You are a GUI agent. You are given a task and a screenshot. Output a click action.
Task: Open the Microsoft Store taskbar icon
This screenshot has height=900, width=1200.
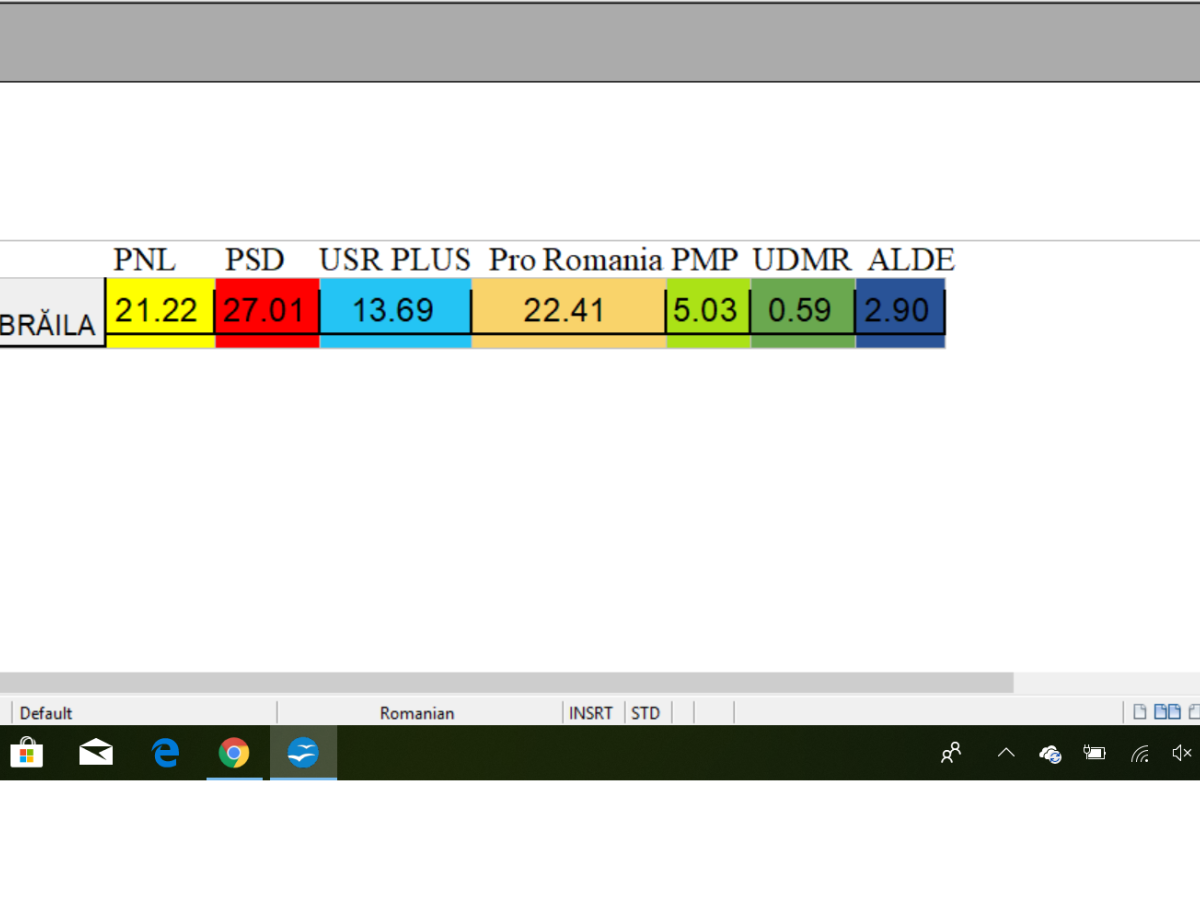[27, 753]
